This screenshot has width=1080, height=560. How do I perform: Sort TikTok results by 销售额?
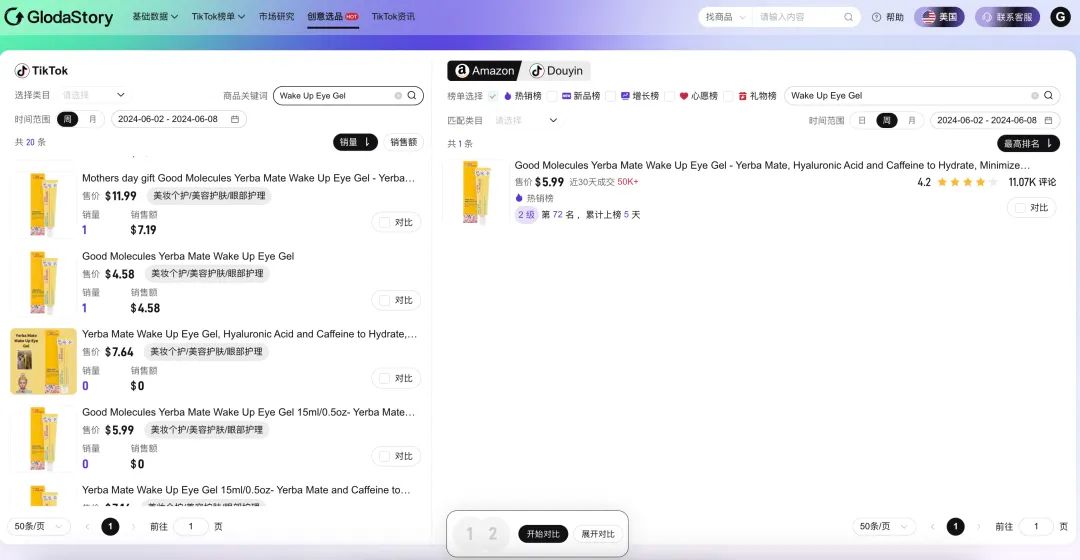[x=403, y=142]
